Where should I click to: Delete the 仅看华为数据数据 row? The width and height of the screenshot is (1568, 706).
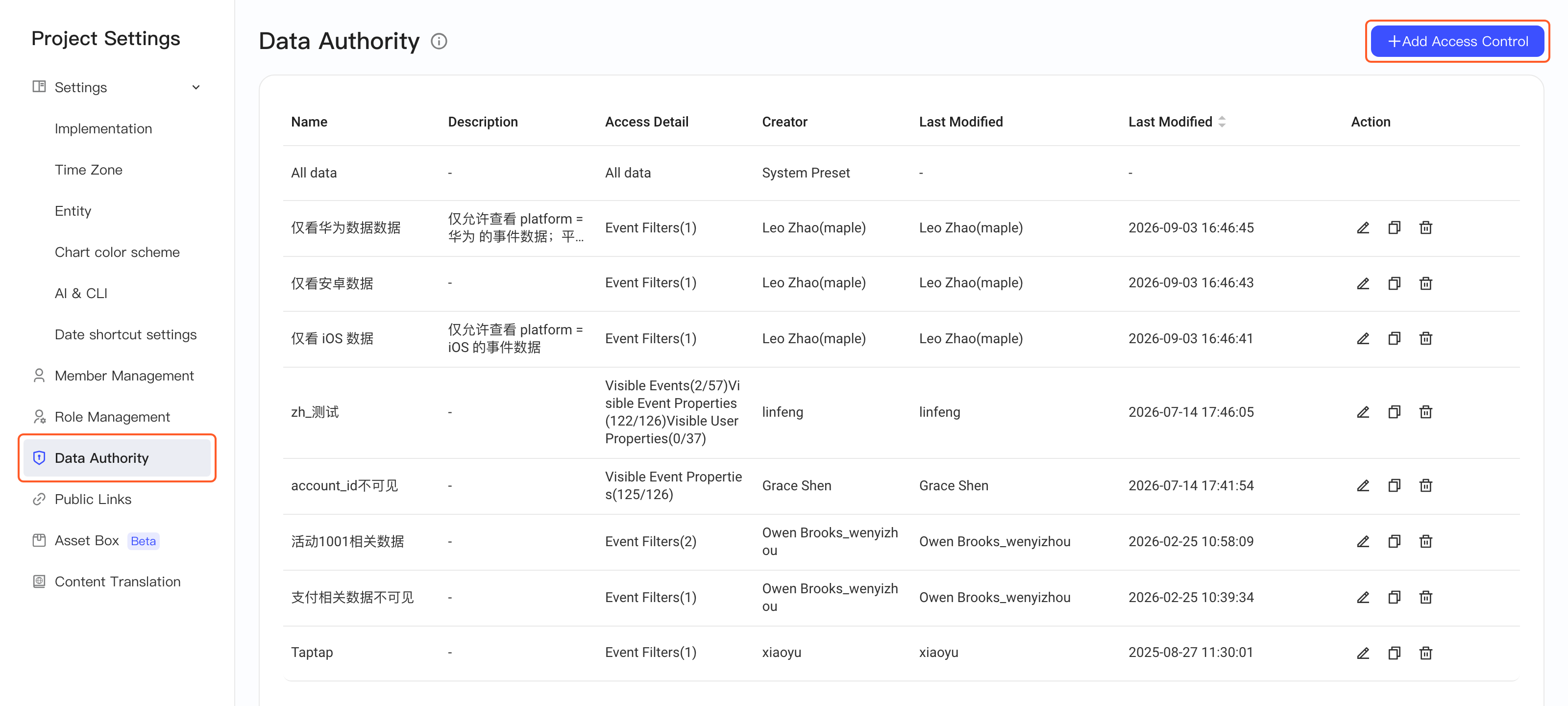coord(1425,228)
